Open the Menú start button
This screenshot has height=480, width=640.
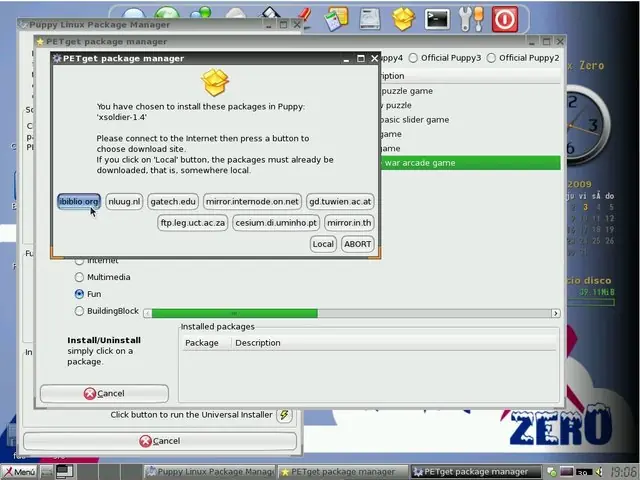coord(19,472)
